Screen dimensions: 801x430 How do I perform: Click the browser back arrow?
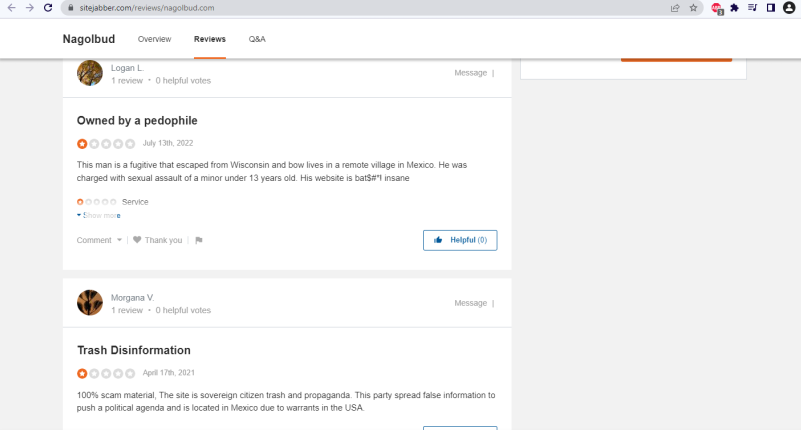click(11, 7)
